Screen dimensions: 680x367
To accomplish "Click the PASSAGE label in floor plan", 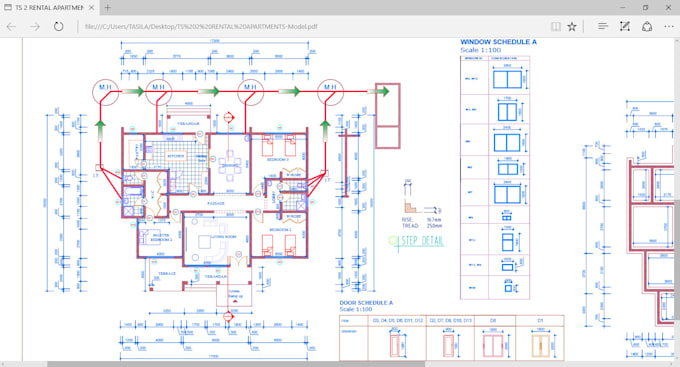I will coord(216,203).
